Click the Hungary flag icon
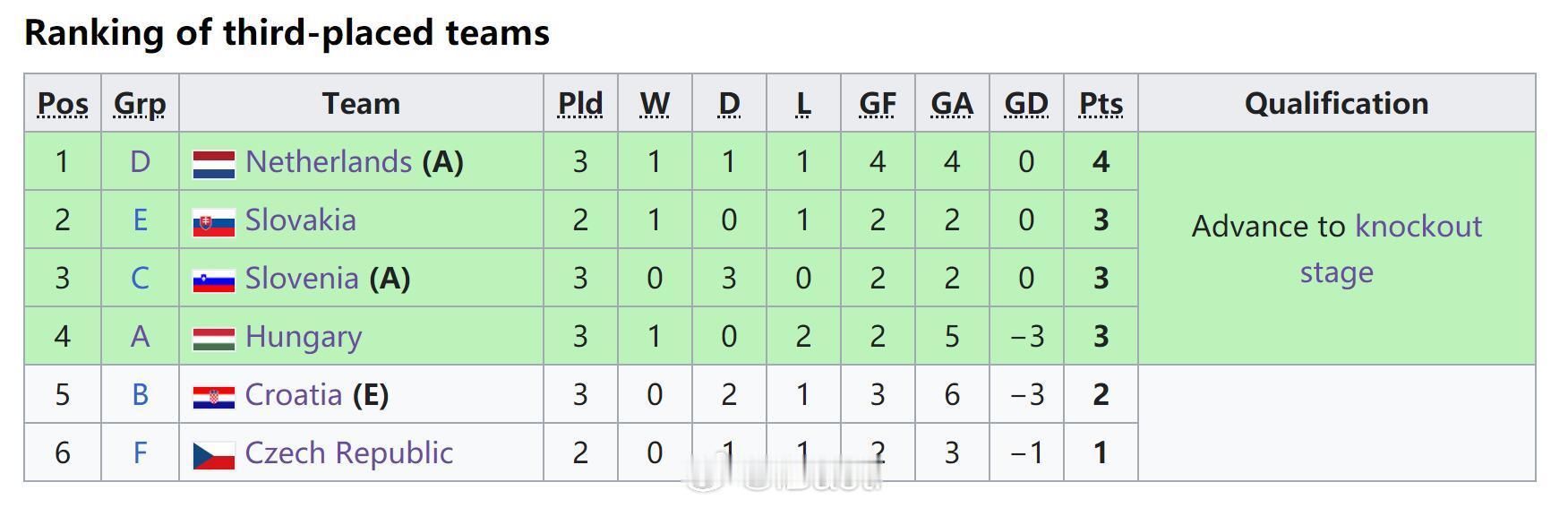Screen dimensions: 1568x508 tap(214, 339)
